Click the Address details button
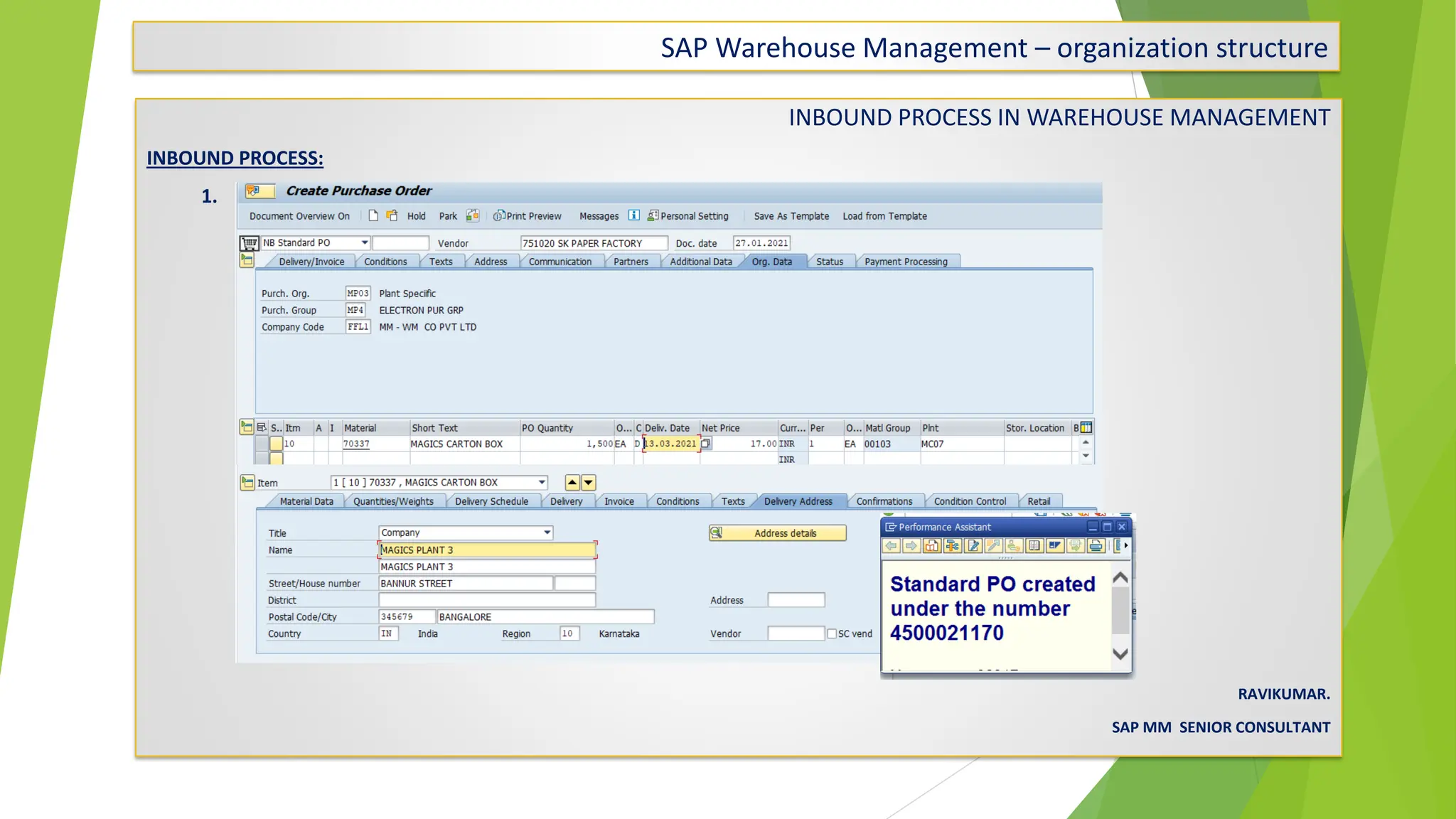The width and height of the screenshot is (1456, 819). (778, 532)
